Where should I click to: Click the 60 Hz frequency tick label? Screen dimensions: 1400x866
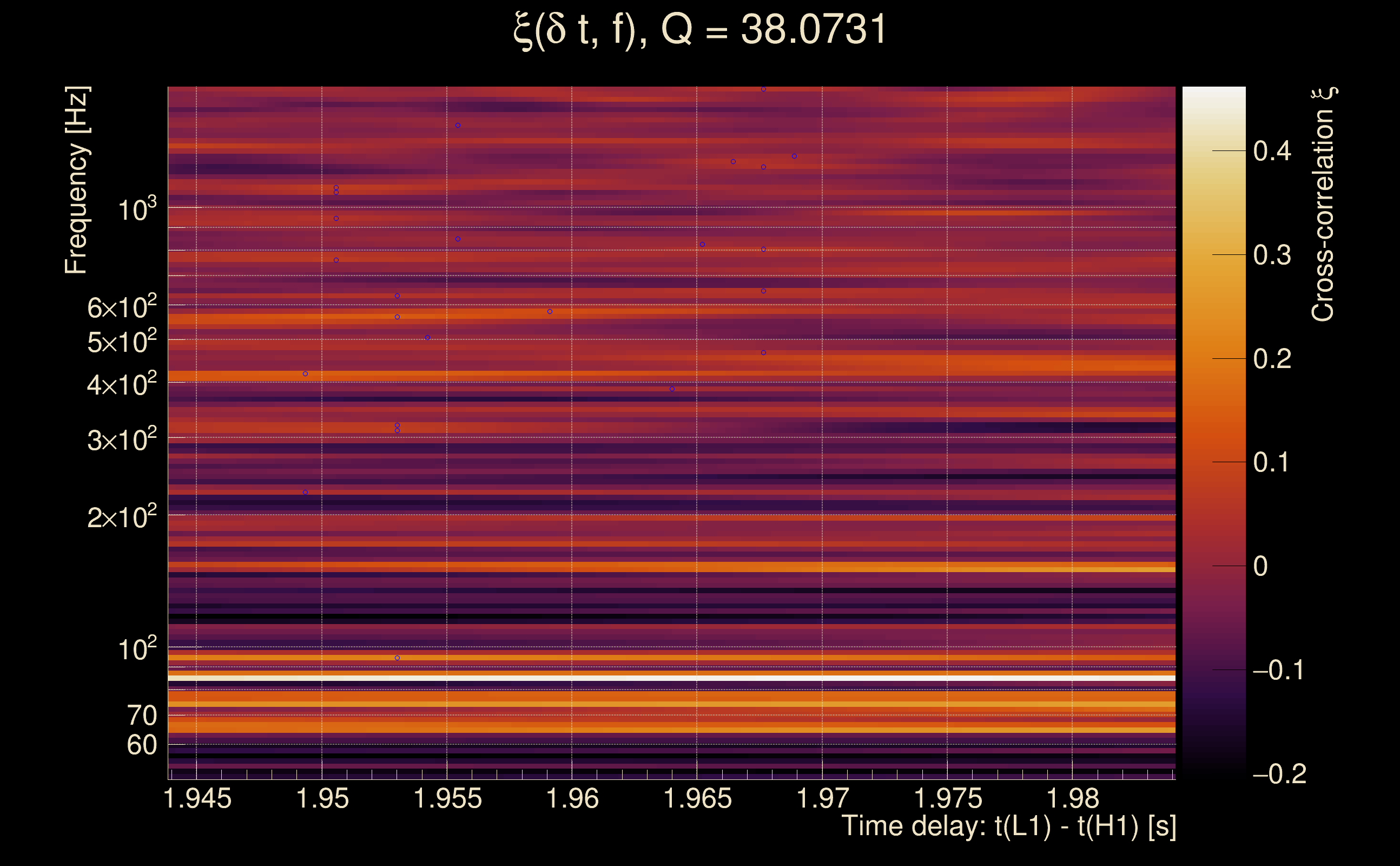pyautogui.click(x=141, y=745)
